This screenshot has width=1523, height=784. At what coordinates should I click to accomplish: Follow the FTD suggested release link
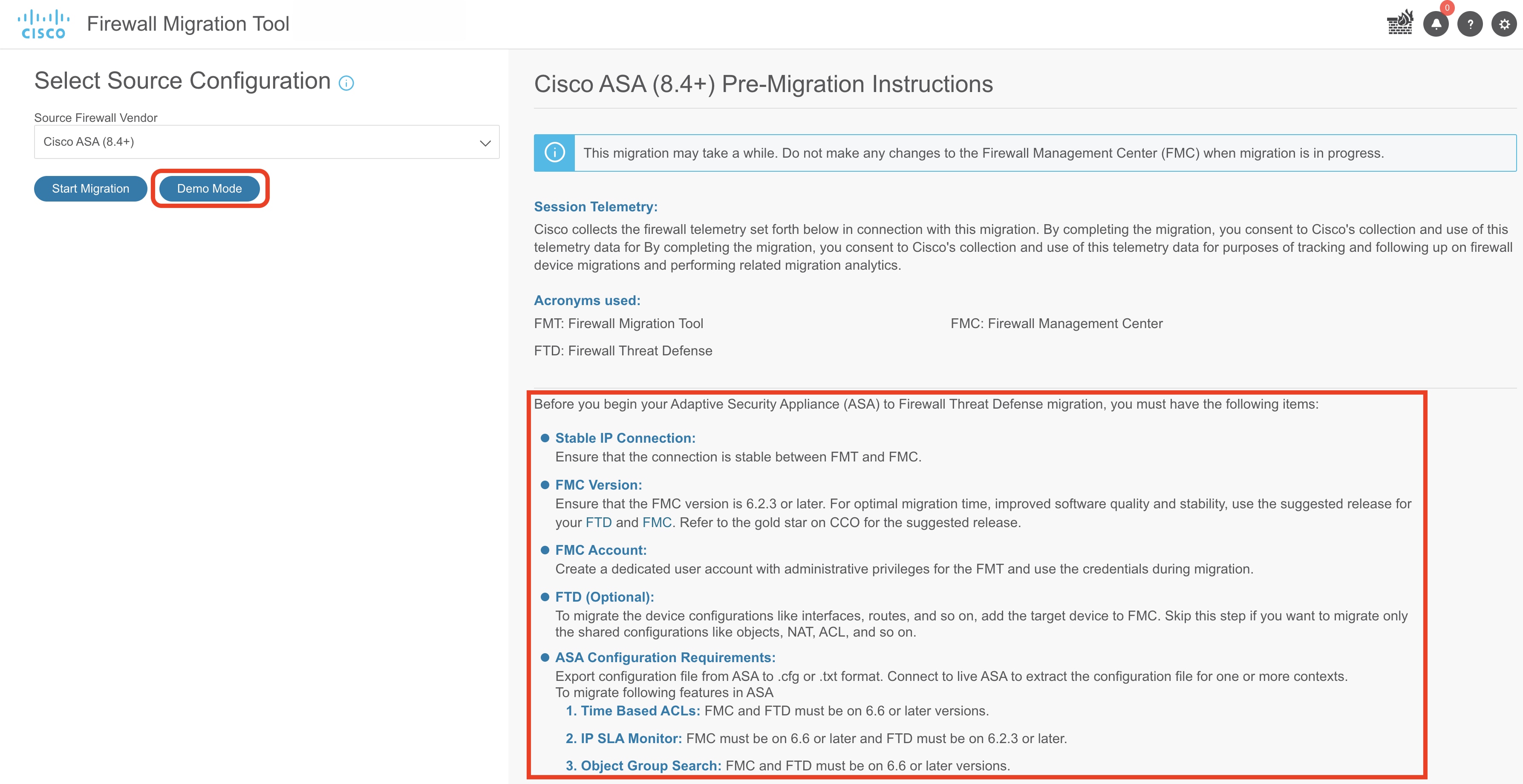point(598,523)
